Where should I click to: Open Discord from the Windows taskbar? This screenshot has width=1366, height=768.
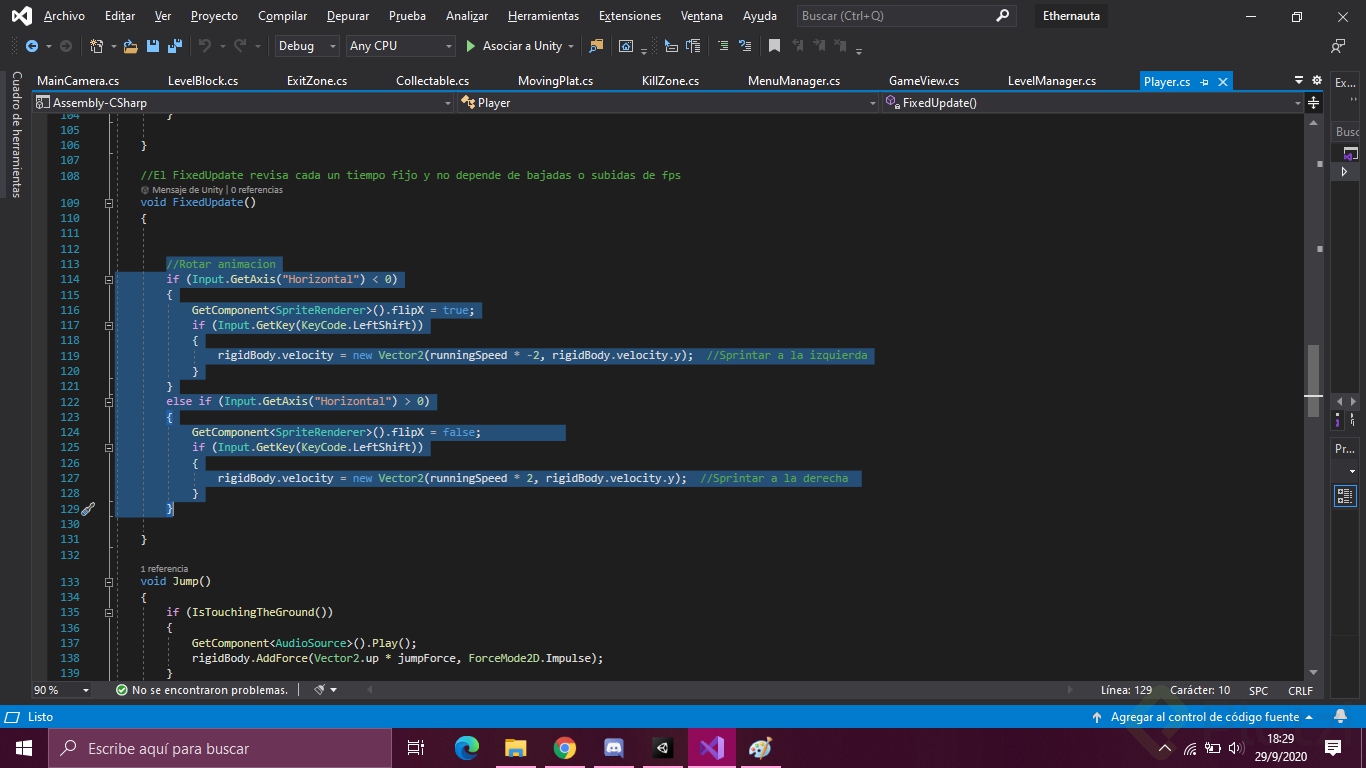[x=614, y=748]
